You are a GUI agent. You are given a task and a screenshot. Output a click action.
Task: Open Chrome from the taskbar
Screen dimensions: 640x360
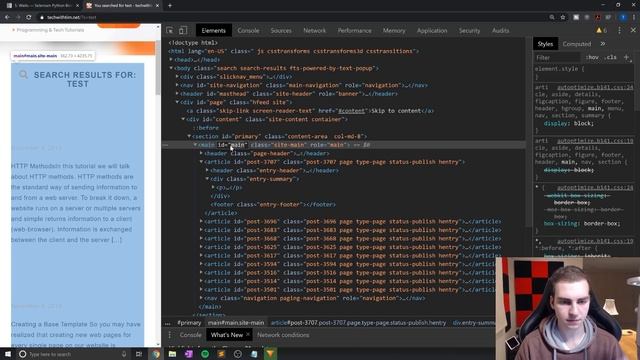(x=156, y=354)
